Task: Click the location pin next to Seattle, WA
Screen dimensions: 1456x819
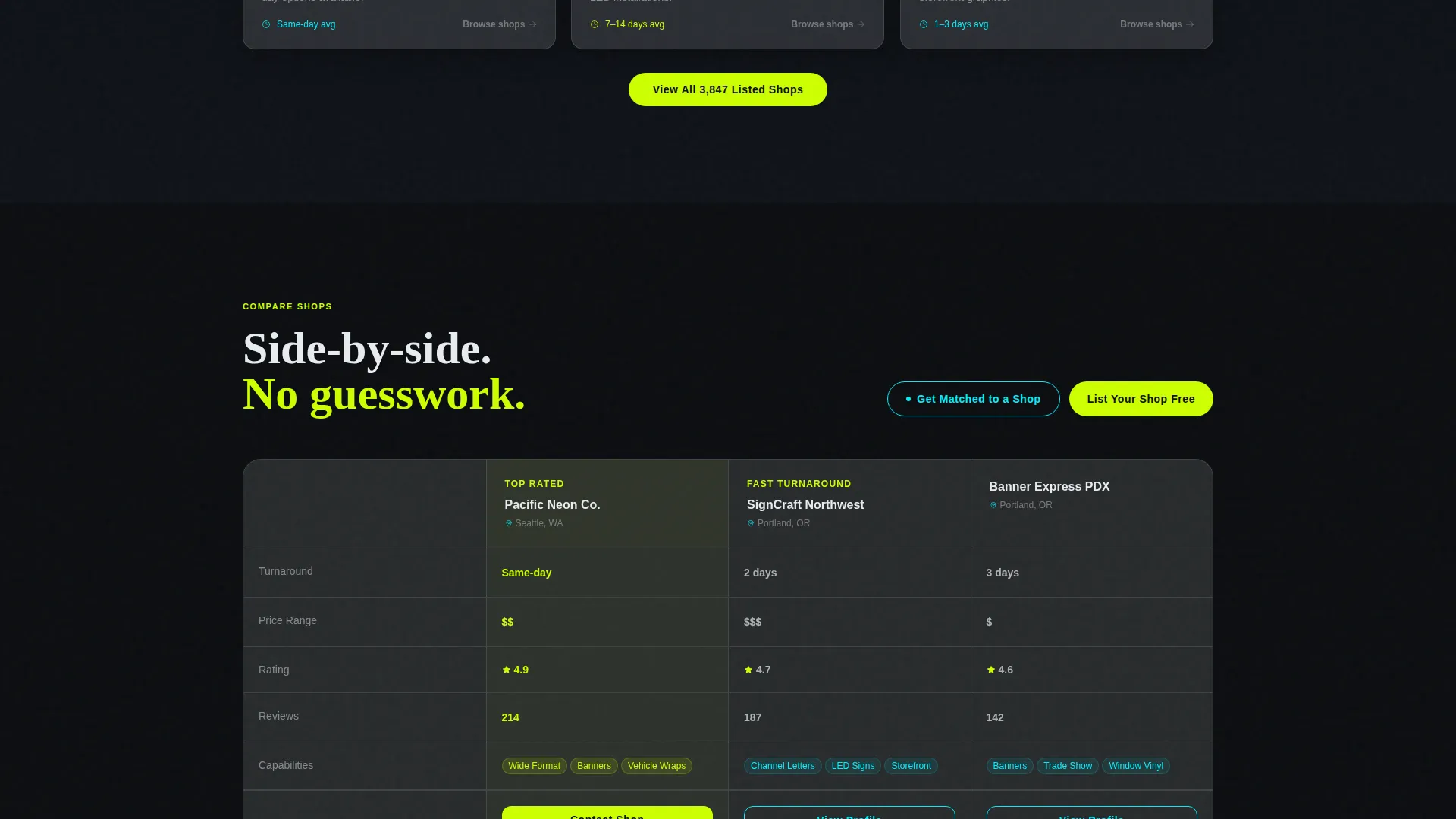Action: (x=509, y=523)
